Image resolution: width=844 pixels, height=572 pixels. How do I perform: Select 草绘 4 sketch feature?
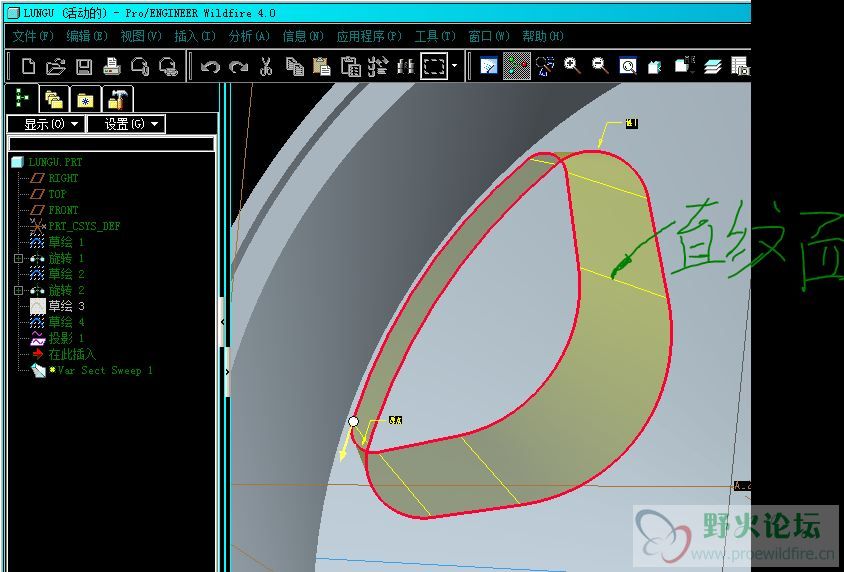(x=66, y=322)
